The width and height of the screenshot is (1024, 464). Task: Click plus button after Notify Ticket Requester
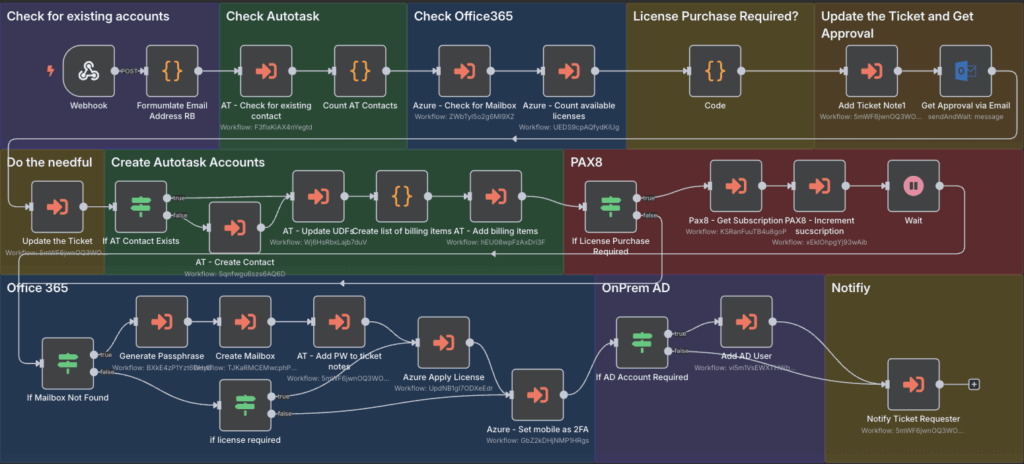[x=974, y=384]
